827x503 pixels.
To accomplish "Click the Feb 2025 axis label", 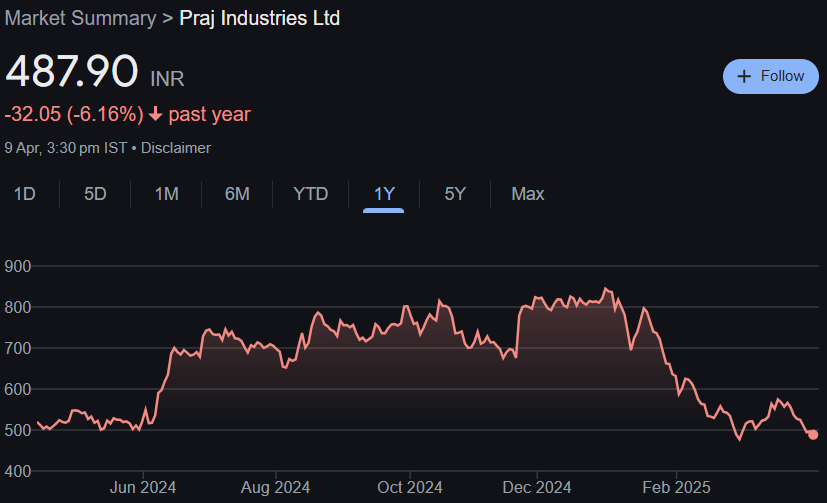I will pyautogui.click(x=676, y=487).
